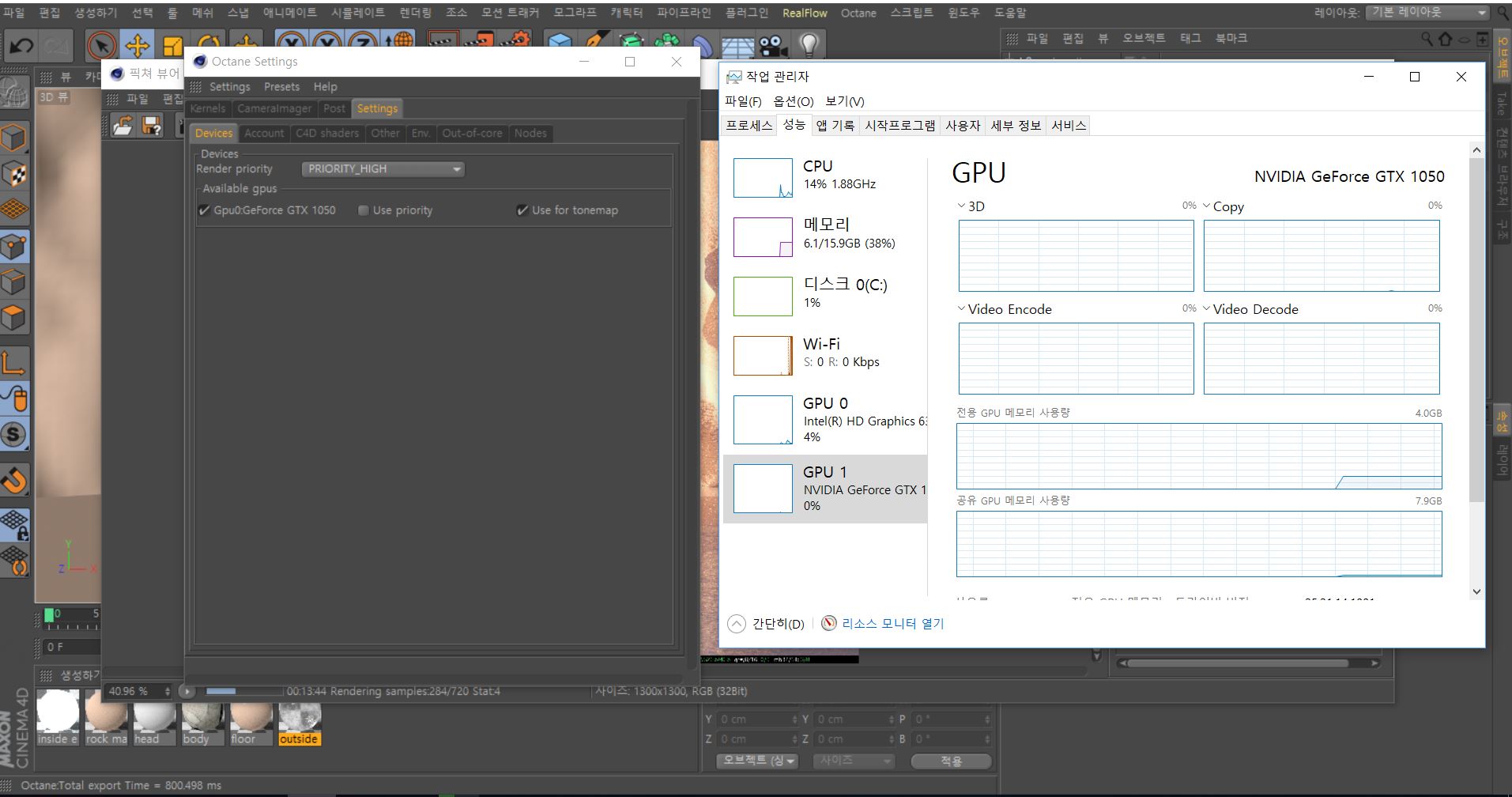Select the Live Selection tool
This screenshot has width=1512, height=797.
coord(101,46)
